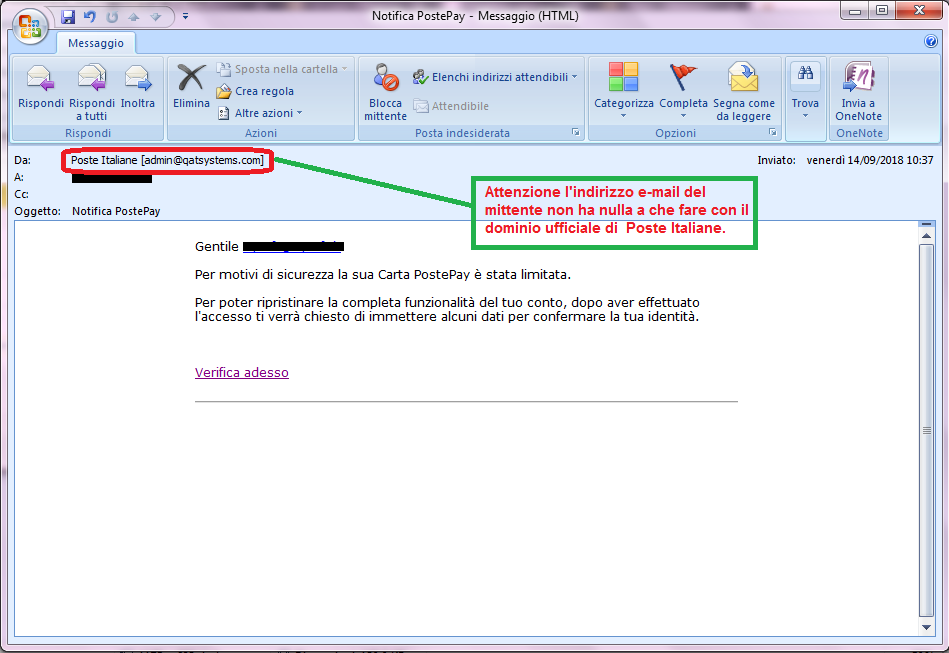Click Invia a OneNote
The image size is (949, 653).
click(858, 92)
